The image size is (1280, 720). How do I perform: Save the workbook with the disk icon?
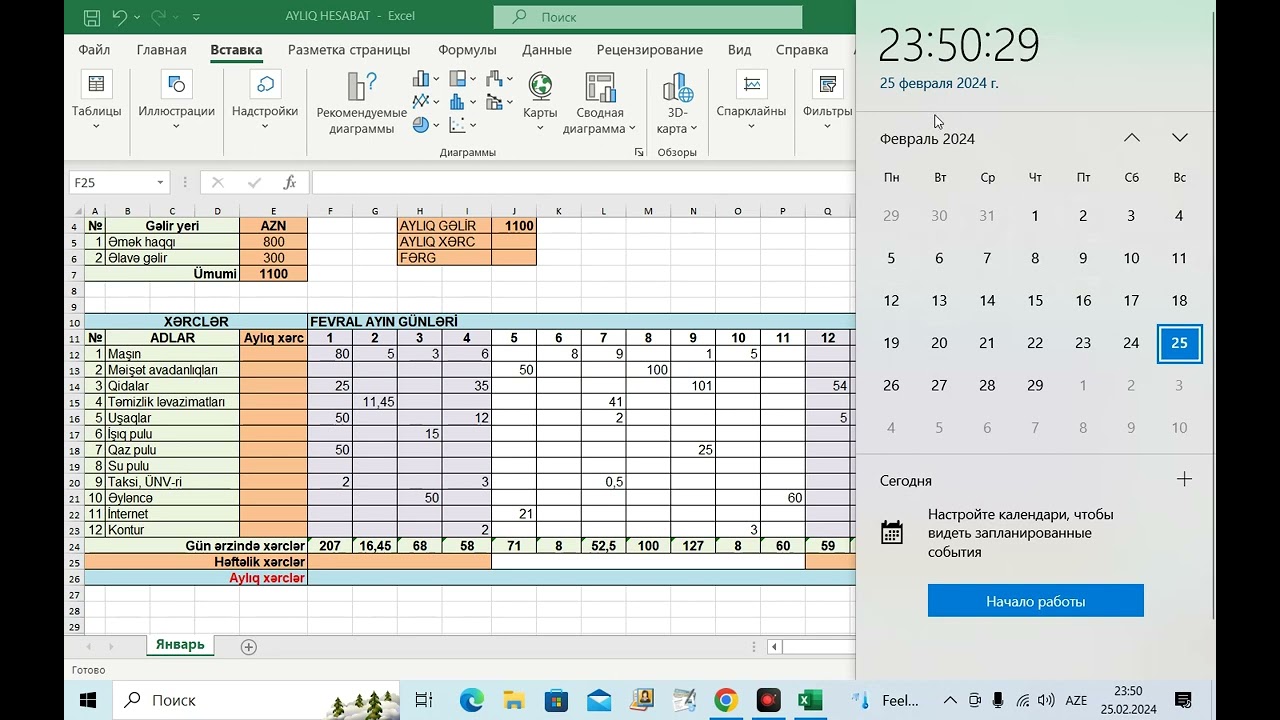pyautogui.click(x=91, y=17)
